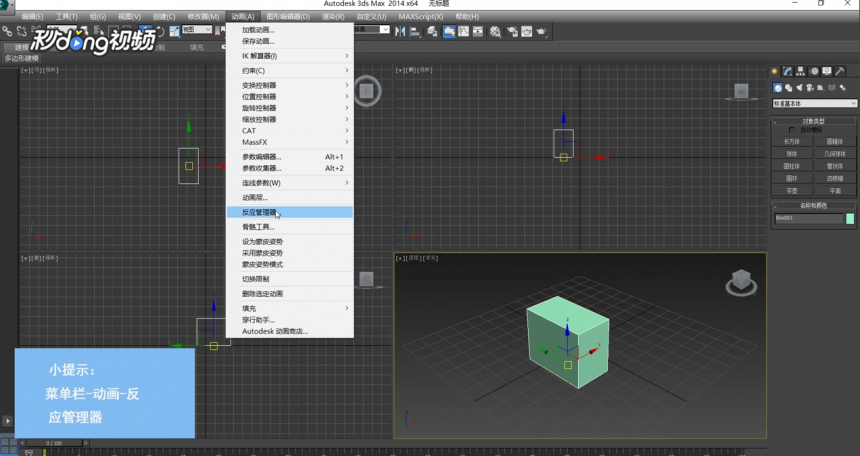The image size is (860, 456).
Task: Select the Geometry category icon
Action: 777,88
